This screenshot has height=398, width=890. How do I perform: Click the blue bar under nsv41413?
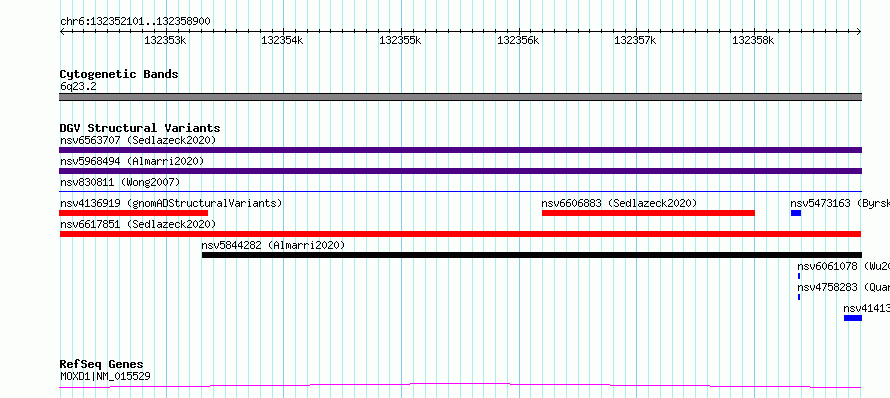point(853,318)
